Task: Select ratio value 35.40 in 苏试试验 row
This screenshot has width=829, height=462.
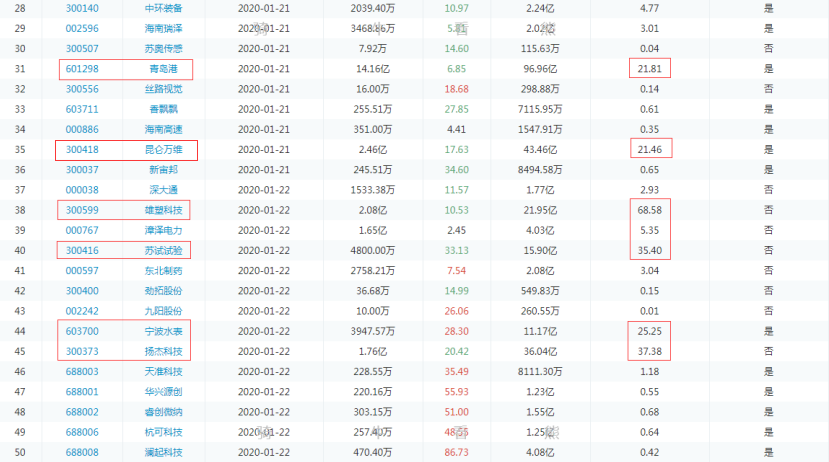Action: (649, 251)
